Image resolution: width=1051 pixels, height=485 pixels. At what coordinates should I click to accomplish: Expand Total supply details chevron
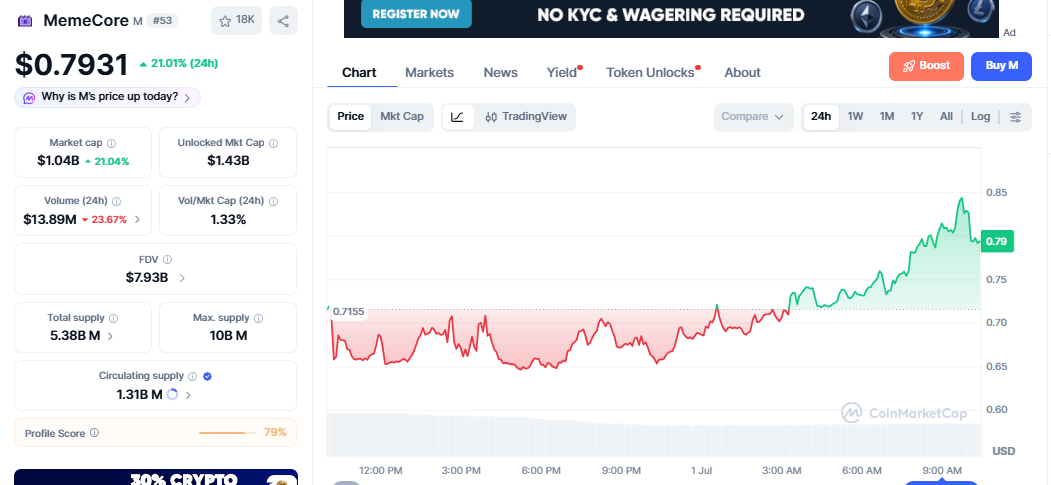(111, 336)
